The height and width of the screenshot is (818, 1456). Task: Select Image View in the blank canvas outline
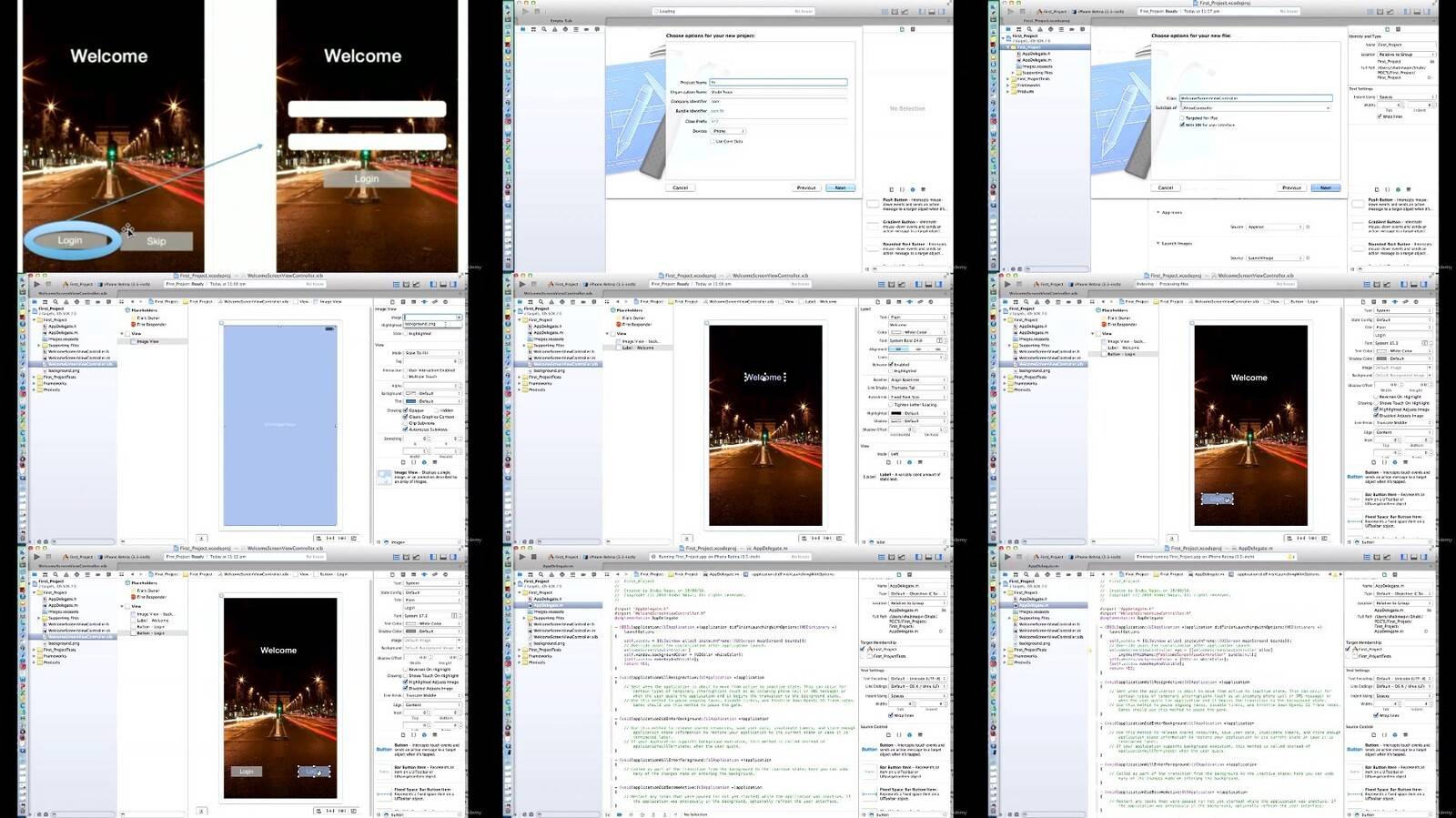[147, 341]
